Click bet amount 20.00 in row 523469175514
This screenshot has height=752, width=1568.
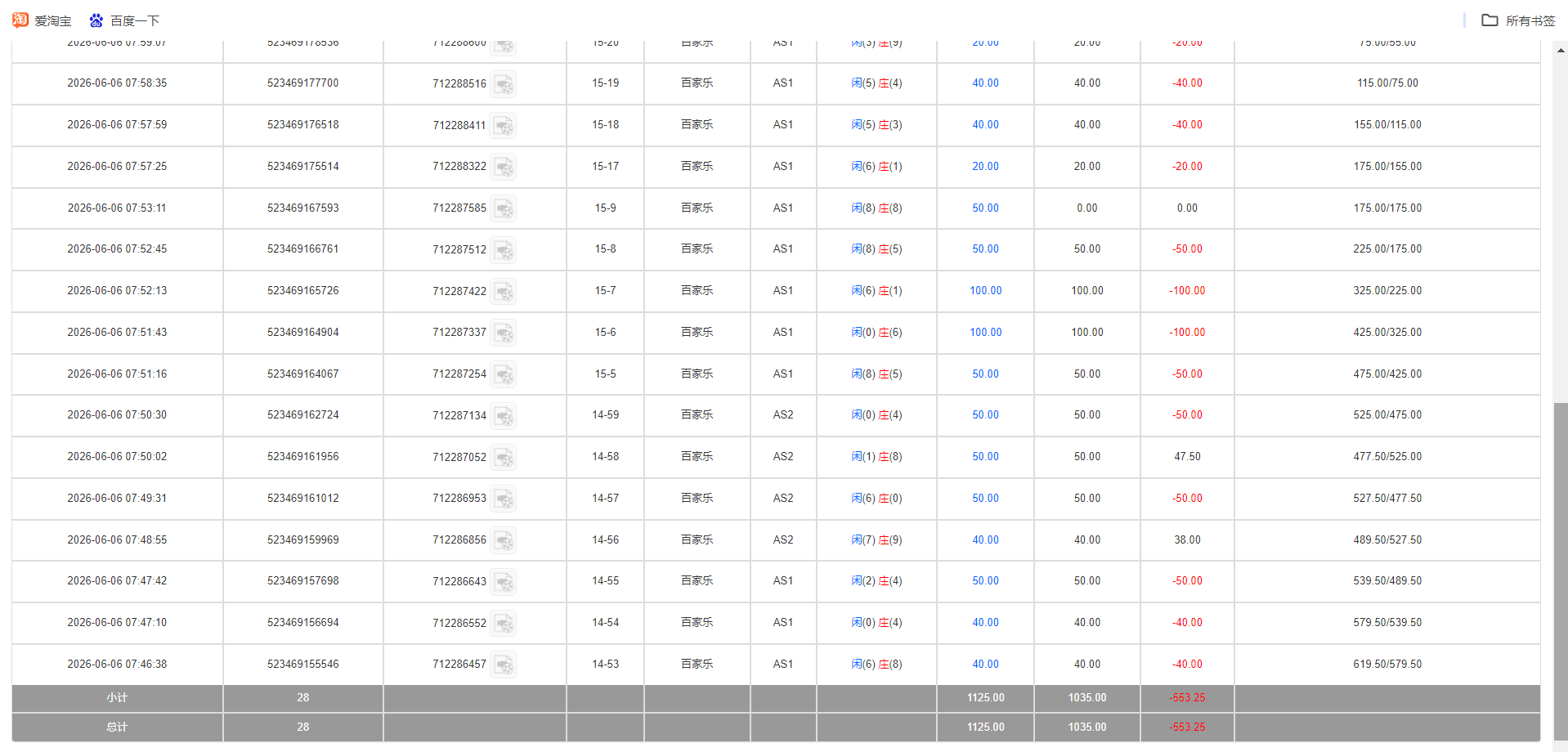tap(985, 167)
